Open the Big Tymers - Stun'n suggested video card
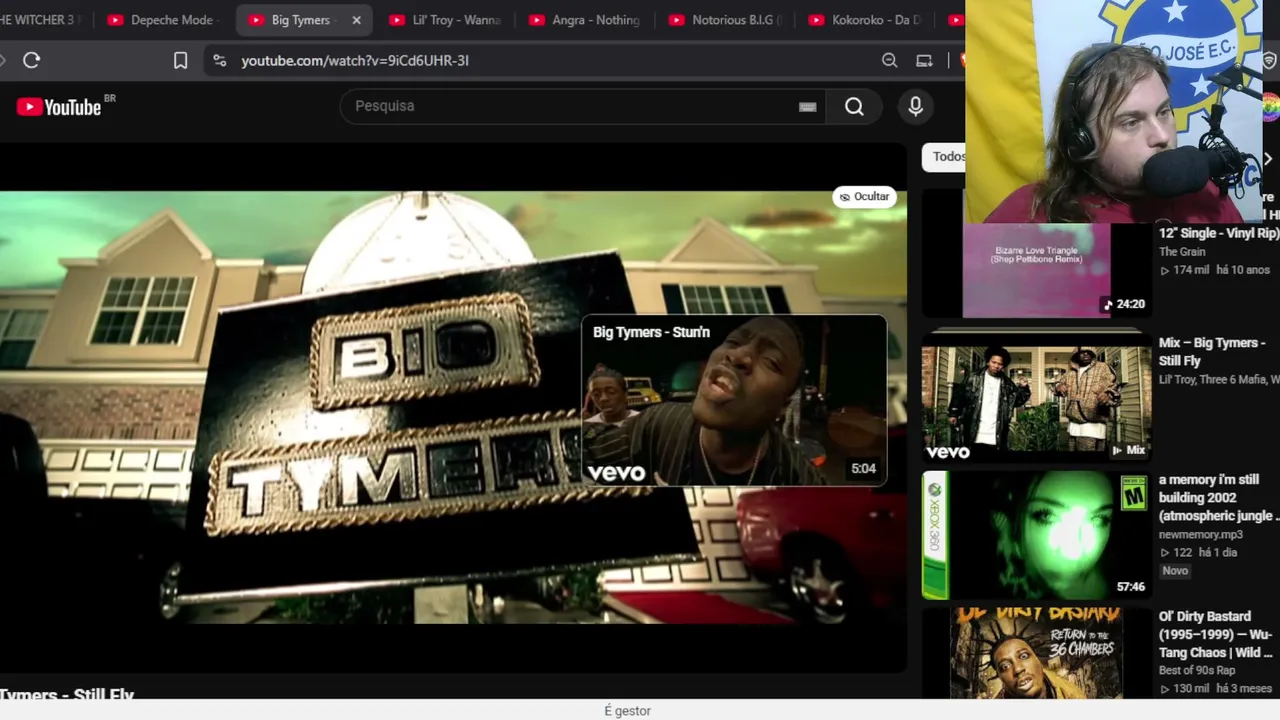This screenshot has height=720, width=1280. [x=734, y=400]
